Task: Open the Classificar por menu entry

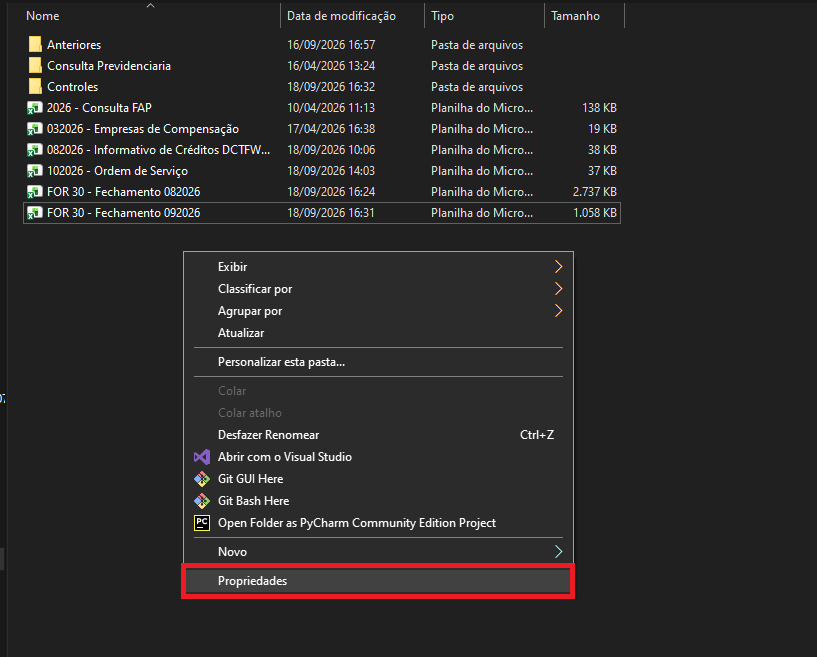Action: (378, 289)
